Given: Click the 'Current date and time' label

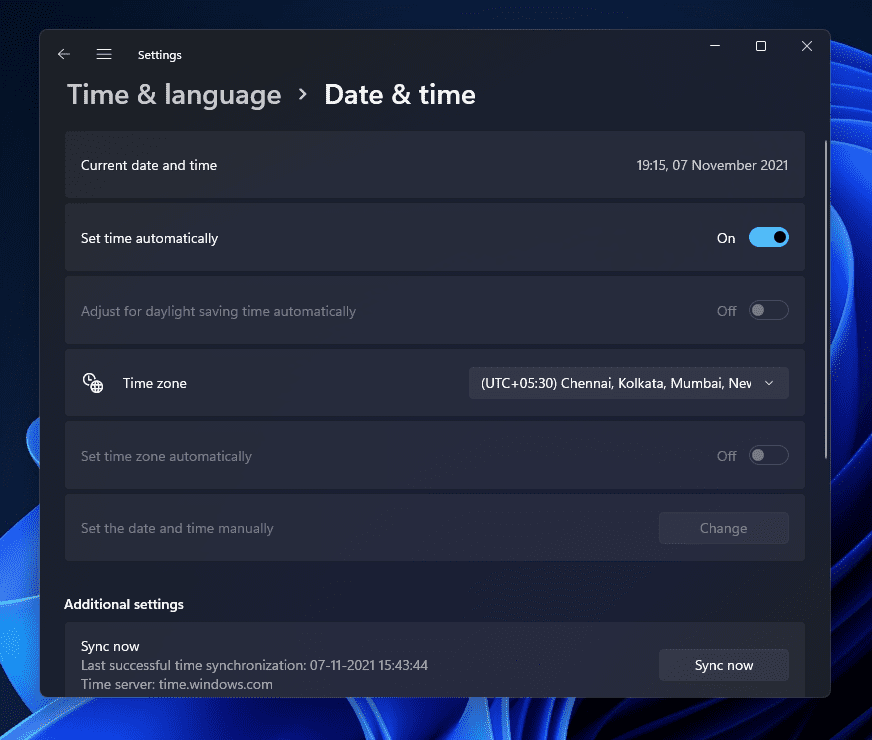Looking at the screenshot, I should (x=149, y=166).
